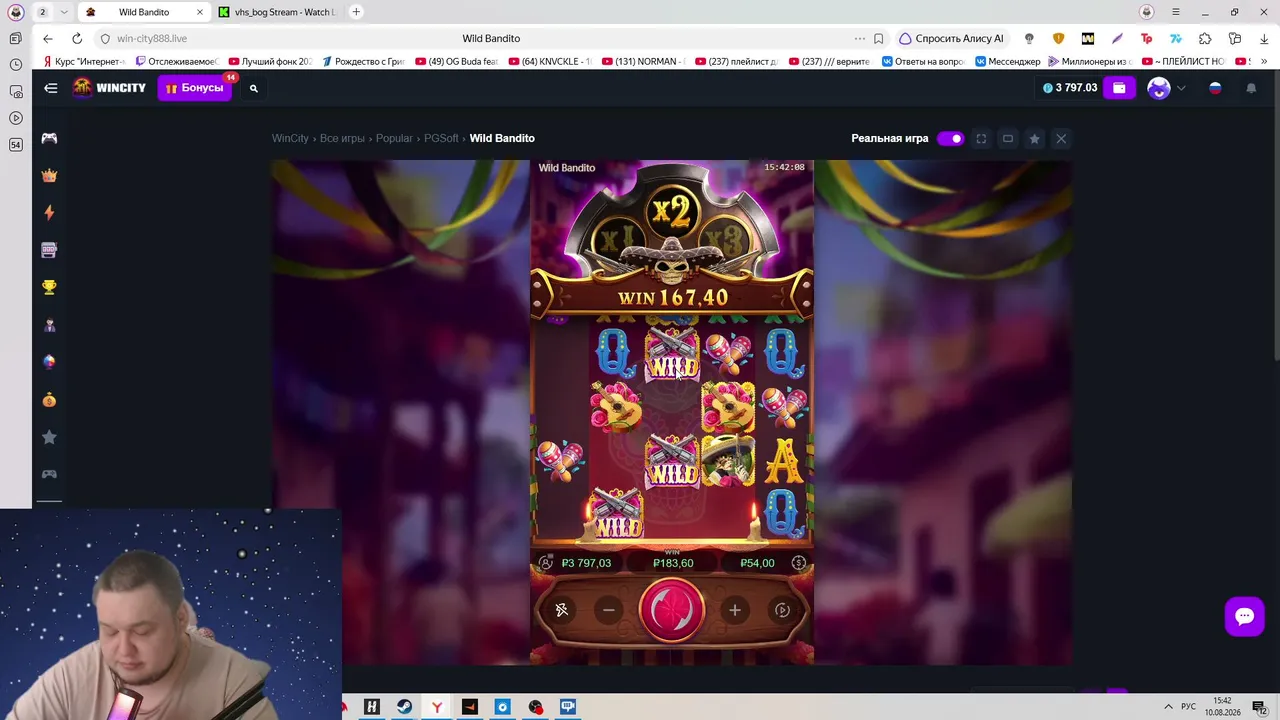Image resolution: width=1280 pixels, height=720 pixels.
Task: Expand the tab group dropdown arrow
Action: pos(64,12)
